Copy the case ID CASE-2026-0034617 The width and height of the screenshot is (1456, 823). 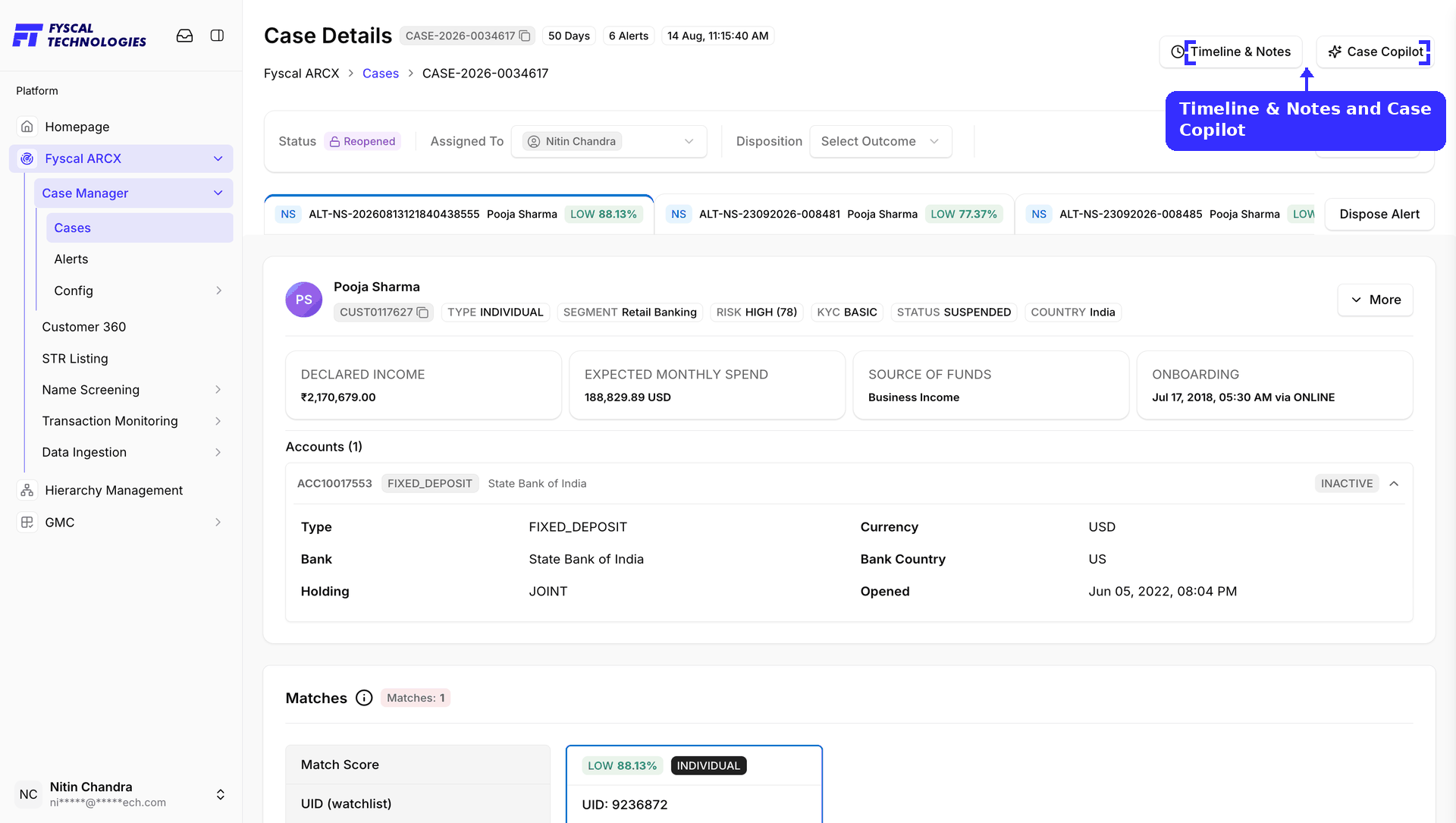click(525, 36)
